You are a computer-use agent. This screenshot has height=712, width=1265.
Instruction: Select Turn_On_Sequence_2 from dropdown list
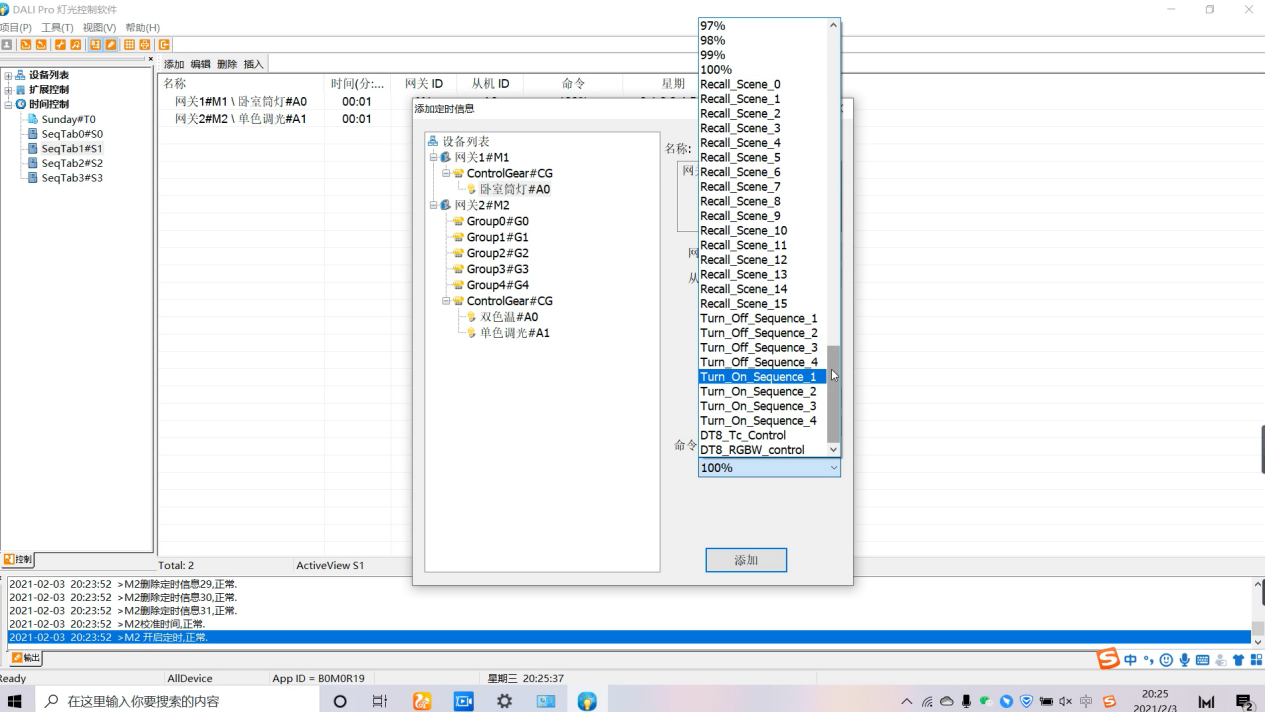[758, 392]
